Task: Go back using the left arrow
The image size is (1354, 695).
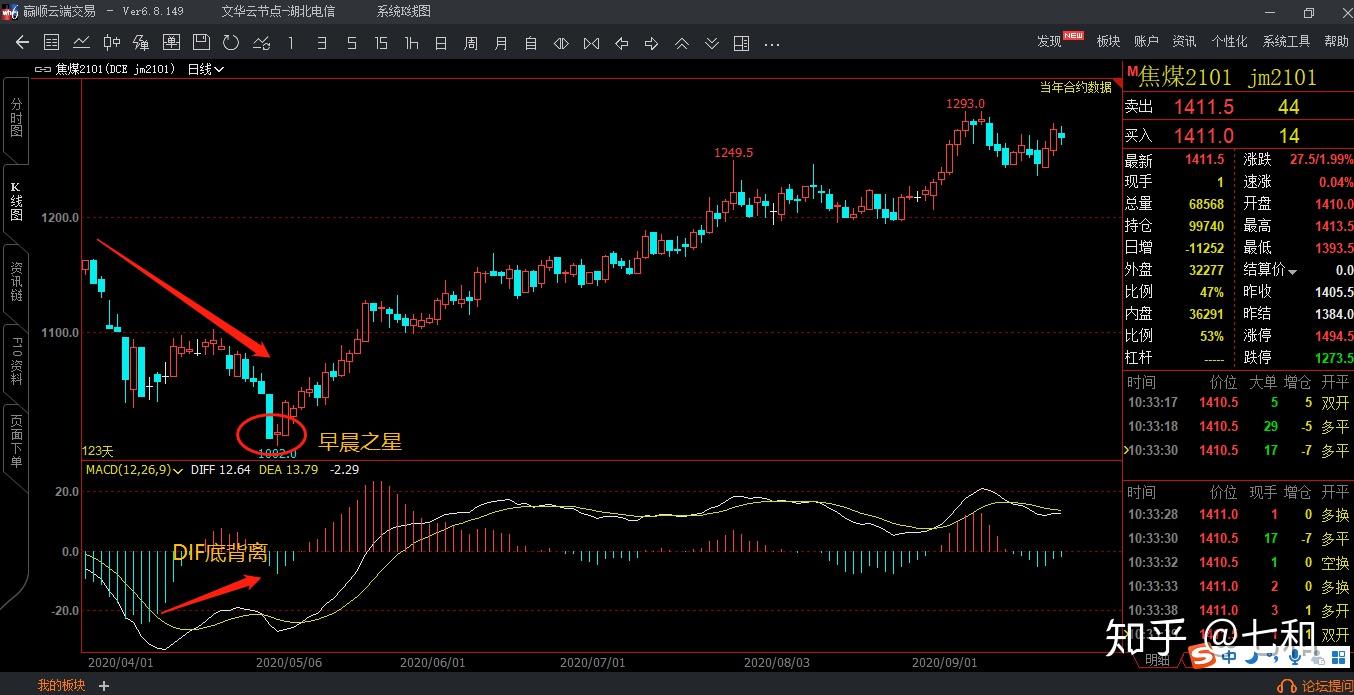Action: click(23, 43)
